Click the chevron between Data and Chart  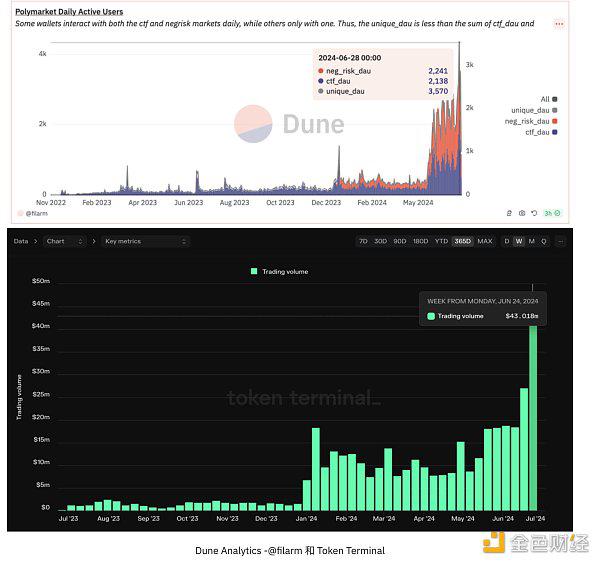(x=36, y=241)
